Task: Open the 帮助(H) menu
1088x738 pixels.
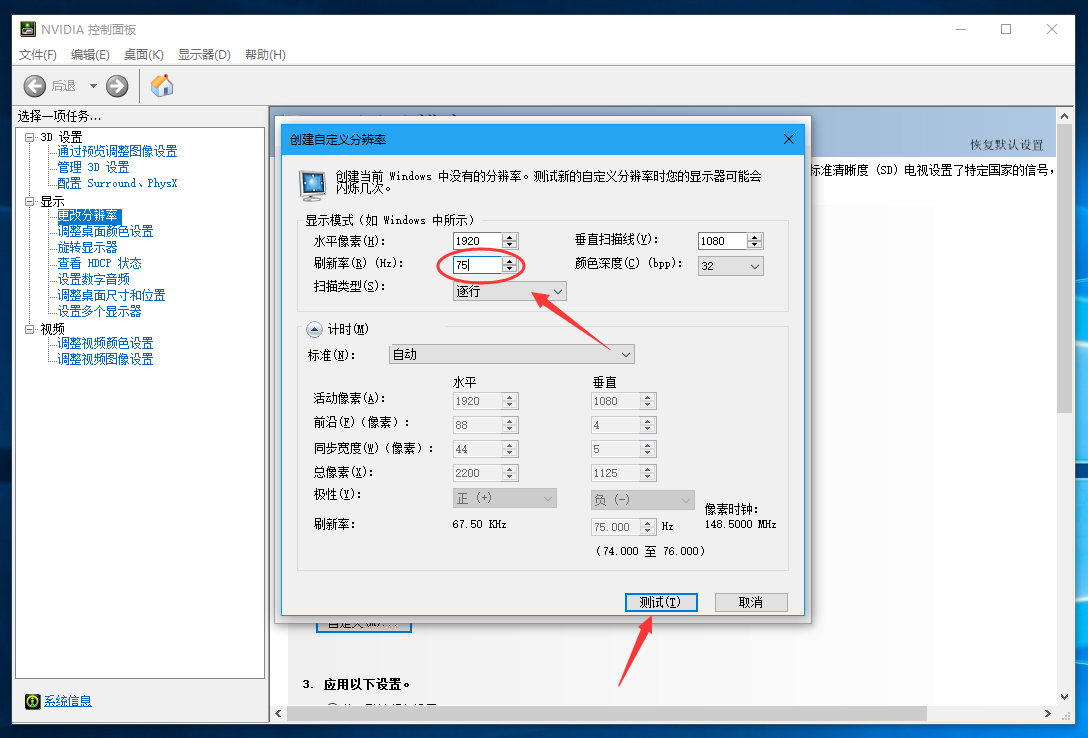Action: (265, 54)
